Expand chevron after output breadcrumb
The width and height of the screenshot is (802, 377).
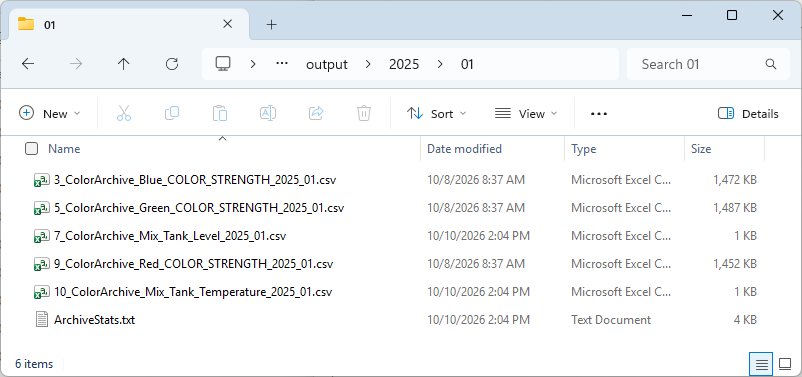[368, 64]
